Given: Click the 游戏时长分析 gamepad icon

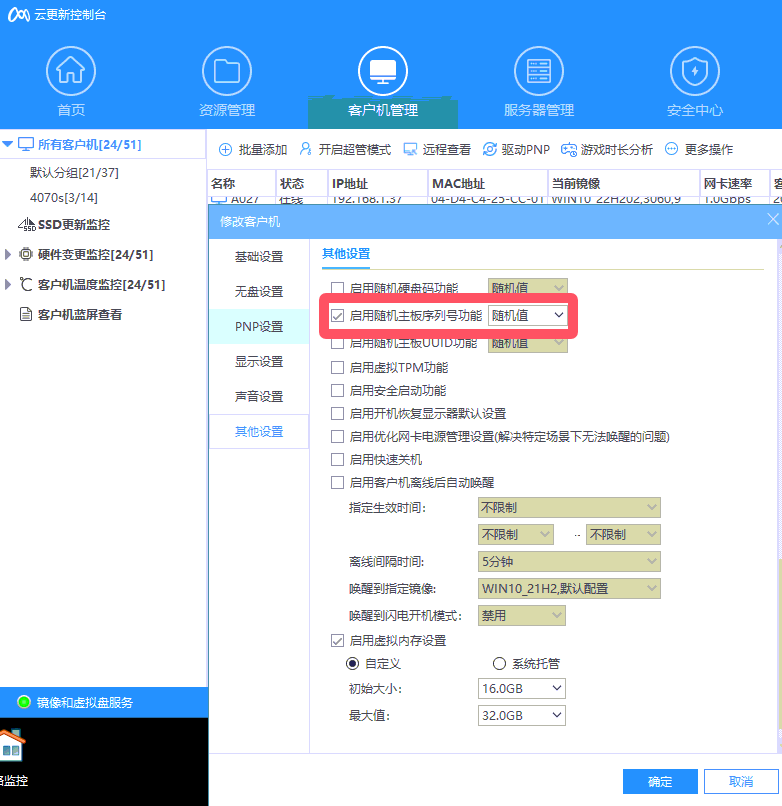Looking at the screenshot, I should click(x=569, y=150).
